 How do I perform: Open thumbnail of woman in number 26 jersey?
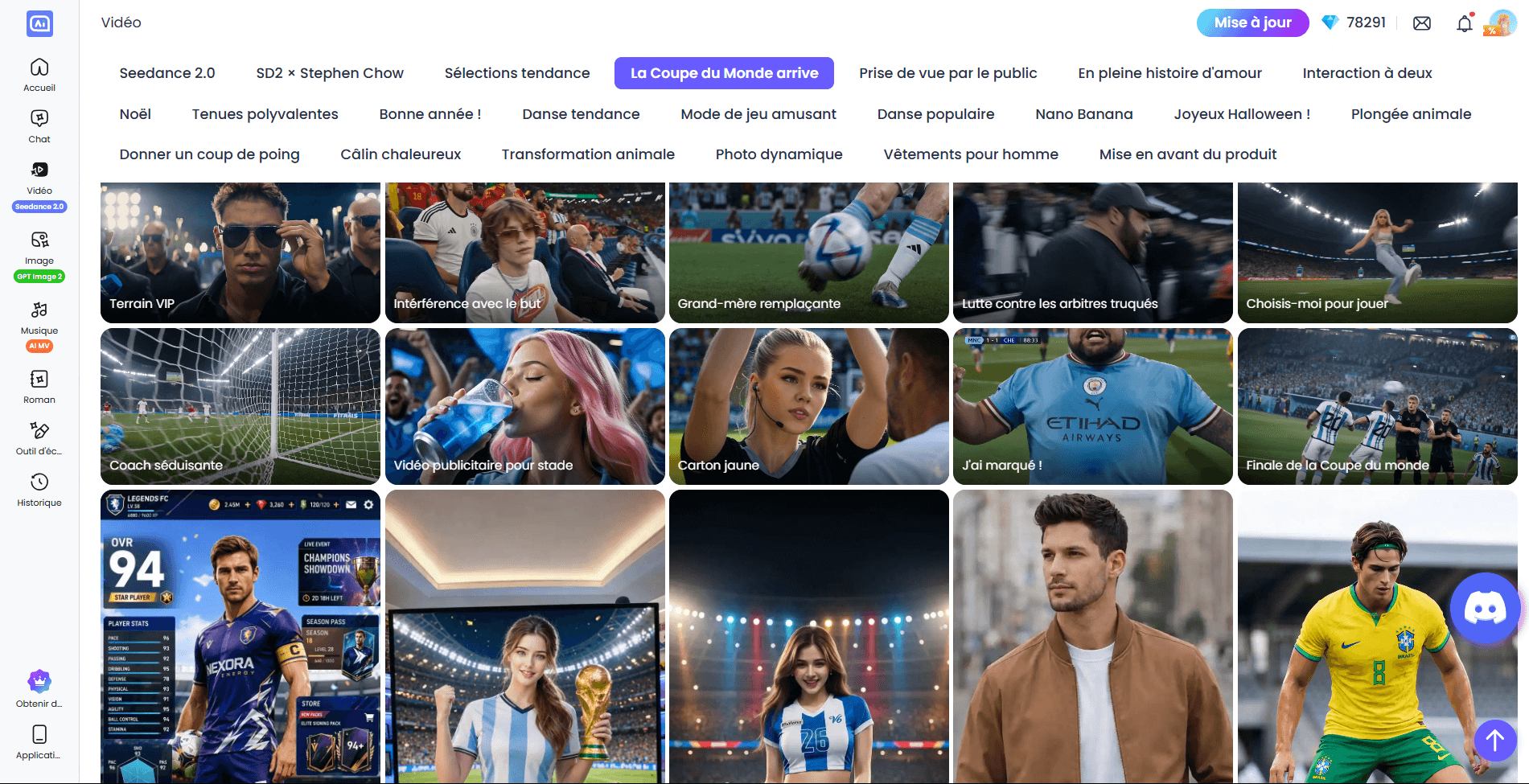pos(809,636)
